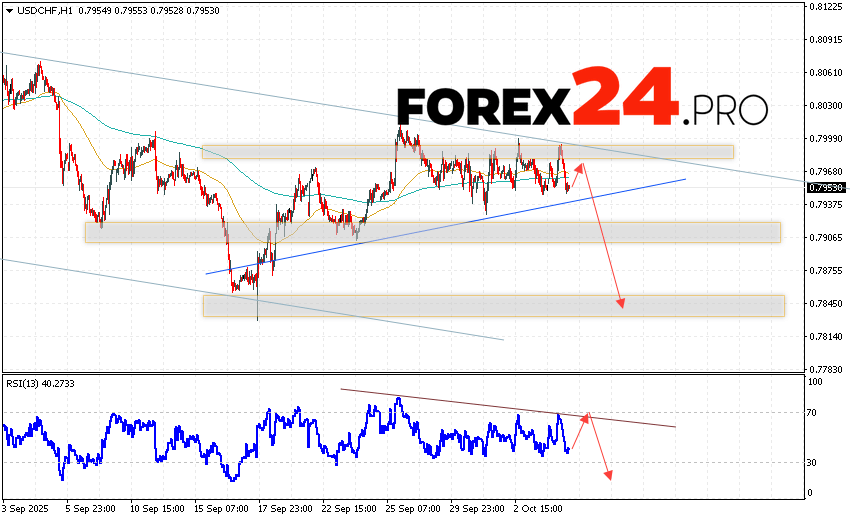Click the RSI 70 level axis label
Image resolution: width=850 pixels, height=520 pixels.
pyautogui.click(x=814, y=412)
